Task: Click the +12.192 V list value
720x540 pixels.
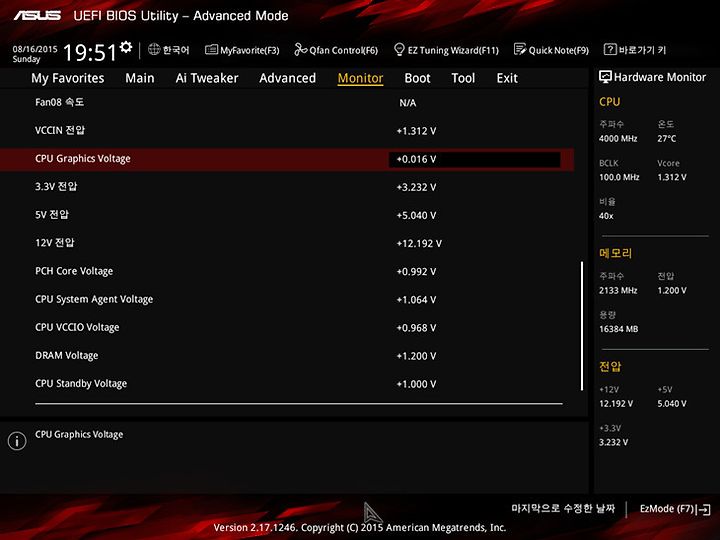Action: coord(419,244)
